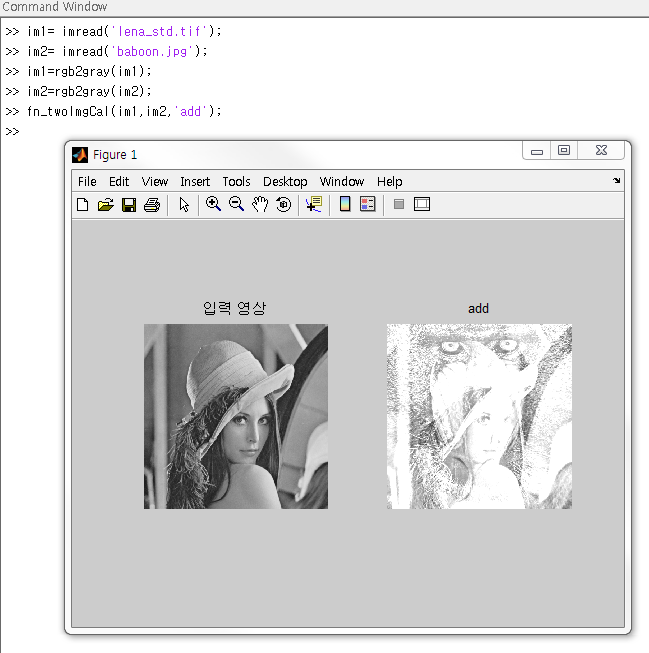
Task: Select the Pan hand tool
Action: tap(260, 204)
